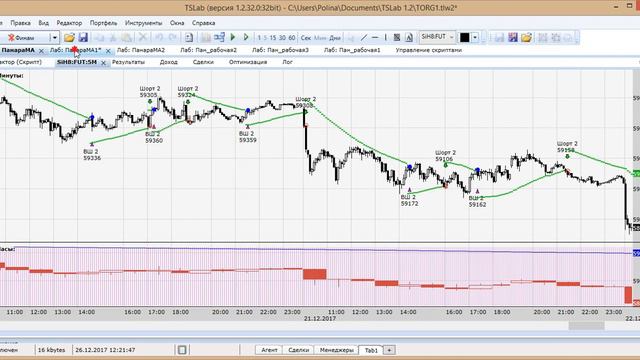
Task: Open the Справка menu
Action: pyautogui.click(x=203, y=23)
